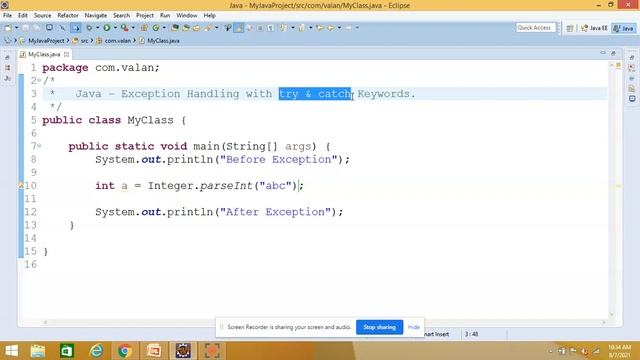Open the Back history dropdown arrow

(339, 28)
